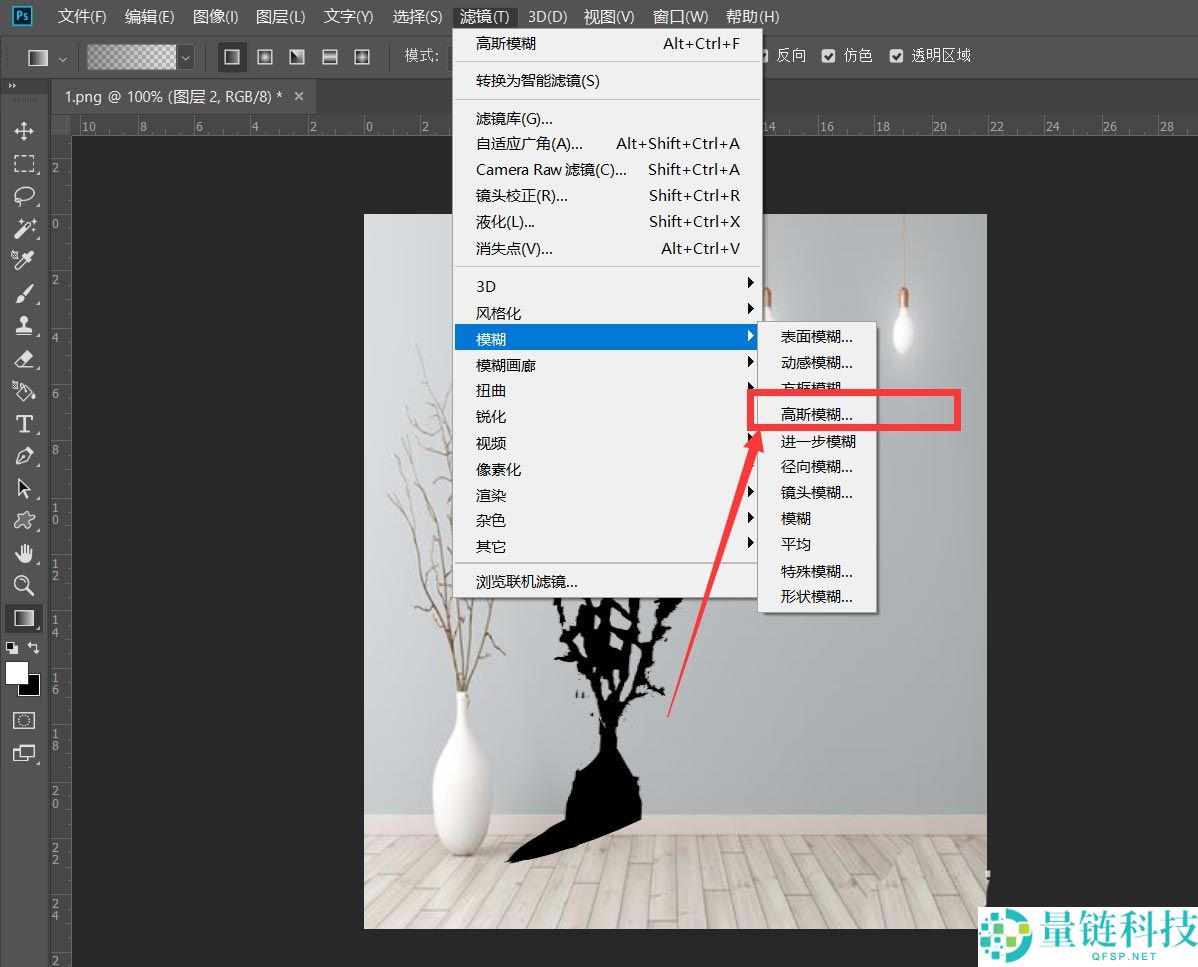
Task: Select the Hand tool
Action: click(x=24, y=553)
